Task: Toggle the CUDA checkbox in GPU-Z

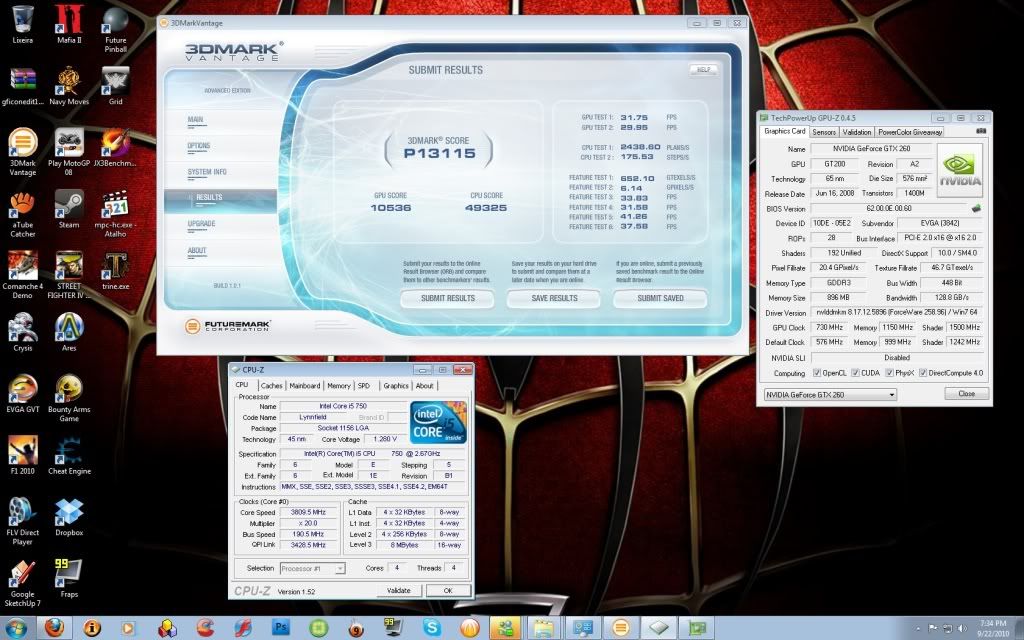Action: click(x=855, y=373)
